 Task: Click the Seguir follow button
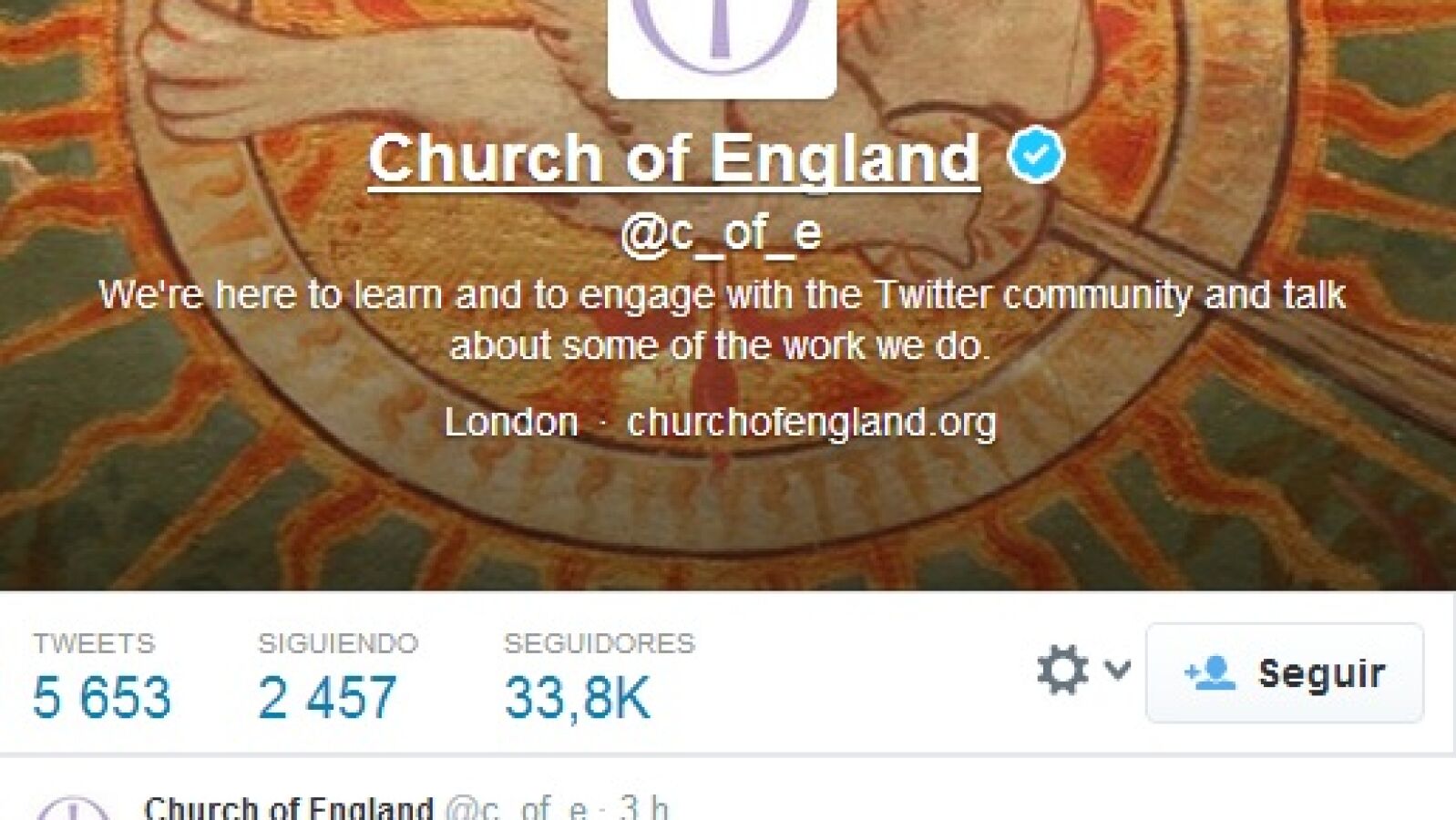pos(1285,673)
